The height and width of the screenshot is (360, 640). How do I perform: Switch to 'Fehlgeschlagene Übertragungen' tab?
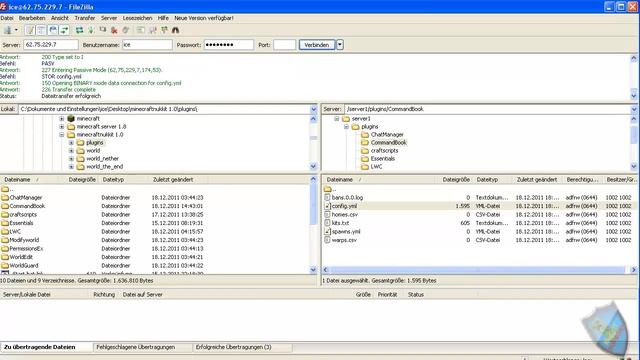pos(136,347)
